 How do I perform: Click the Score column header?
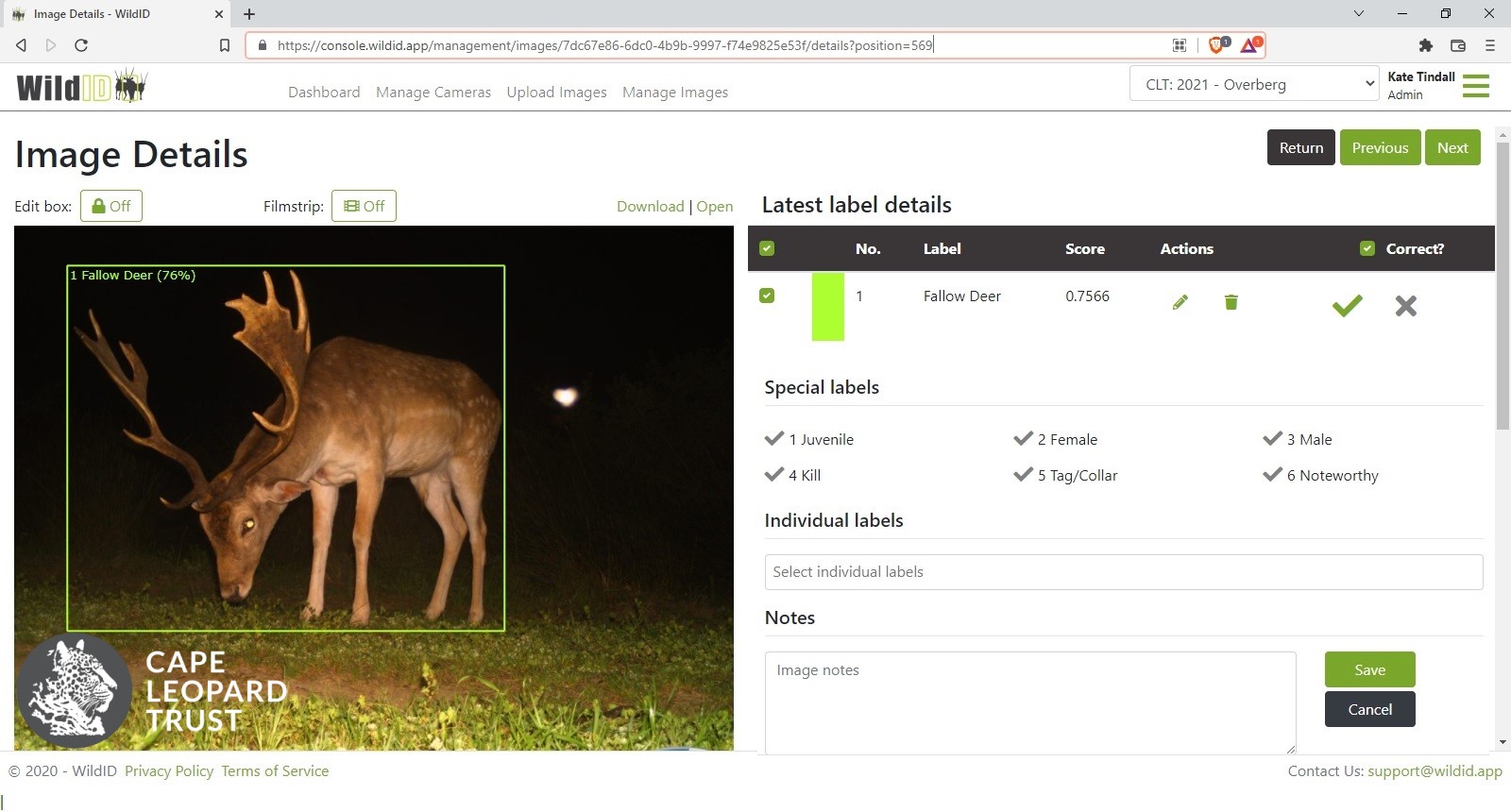[x=1084, y=248]
